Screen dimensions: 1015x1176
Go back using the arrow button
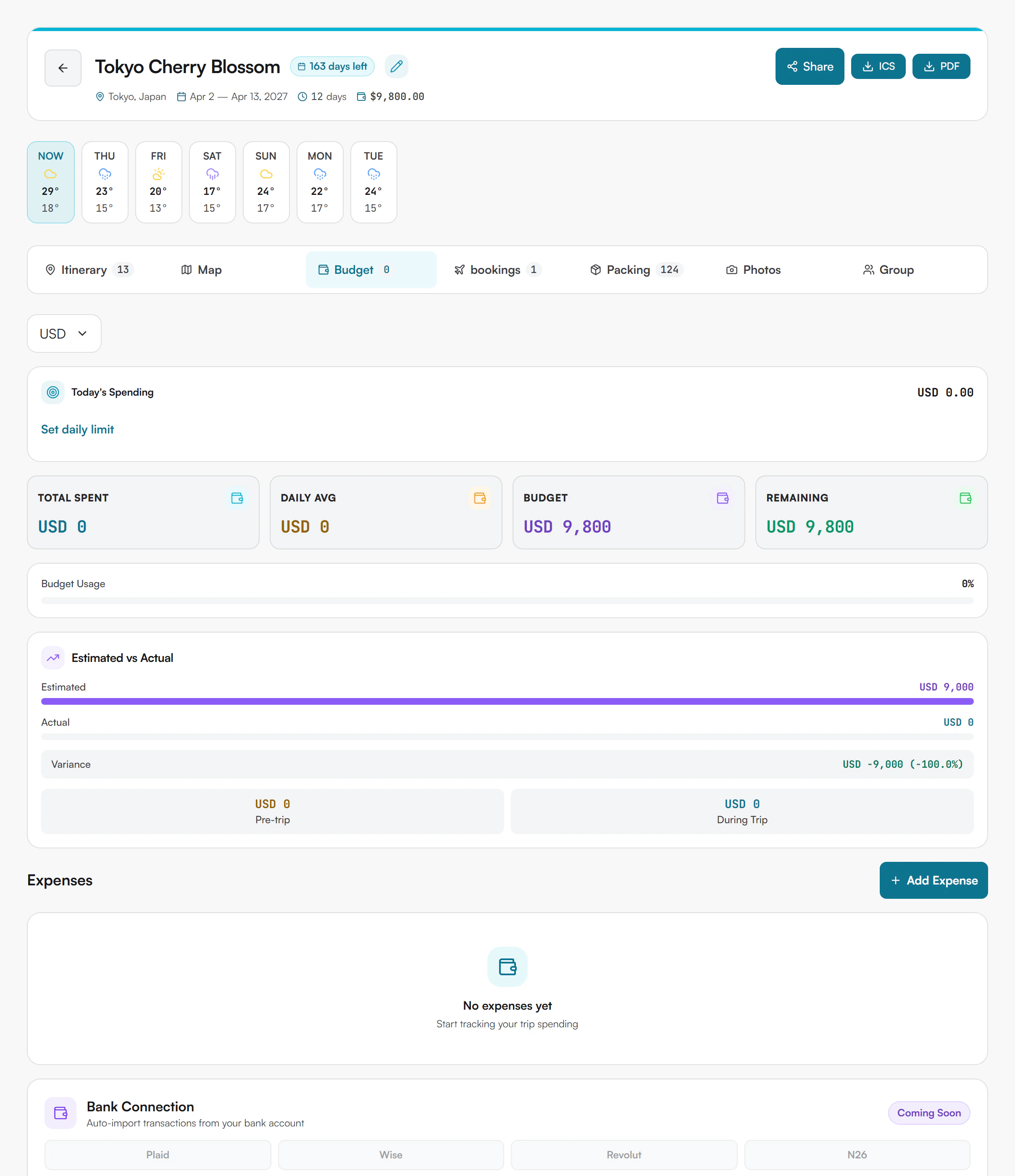(x=63, y=68)
